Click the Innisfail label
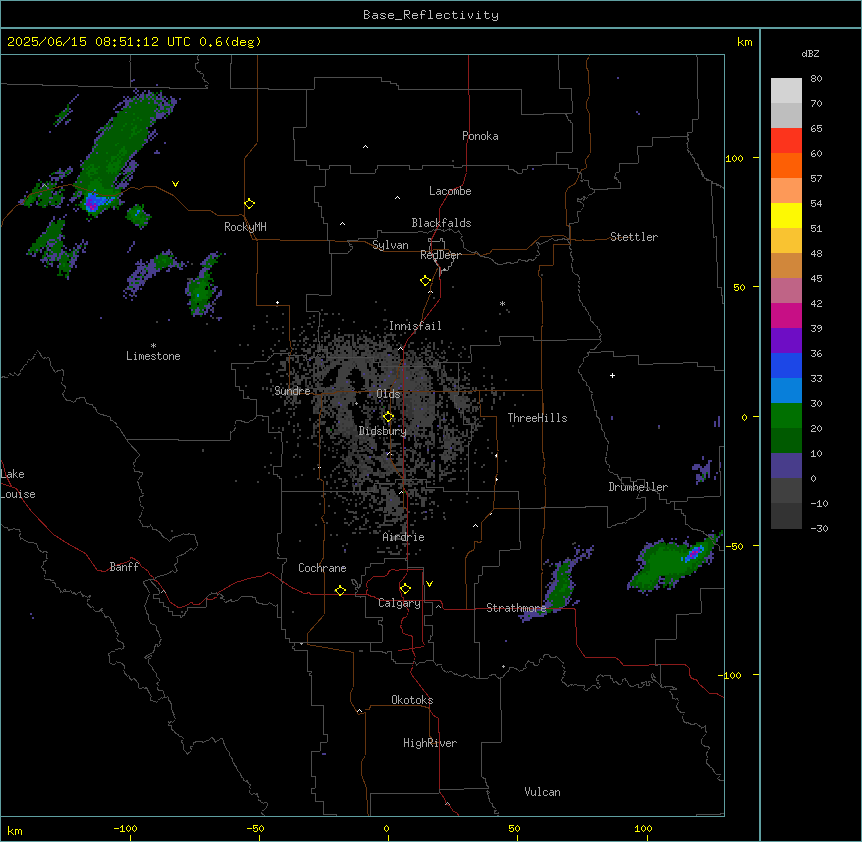Screen dimensions: 862x842 click(x=415, y=326)
